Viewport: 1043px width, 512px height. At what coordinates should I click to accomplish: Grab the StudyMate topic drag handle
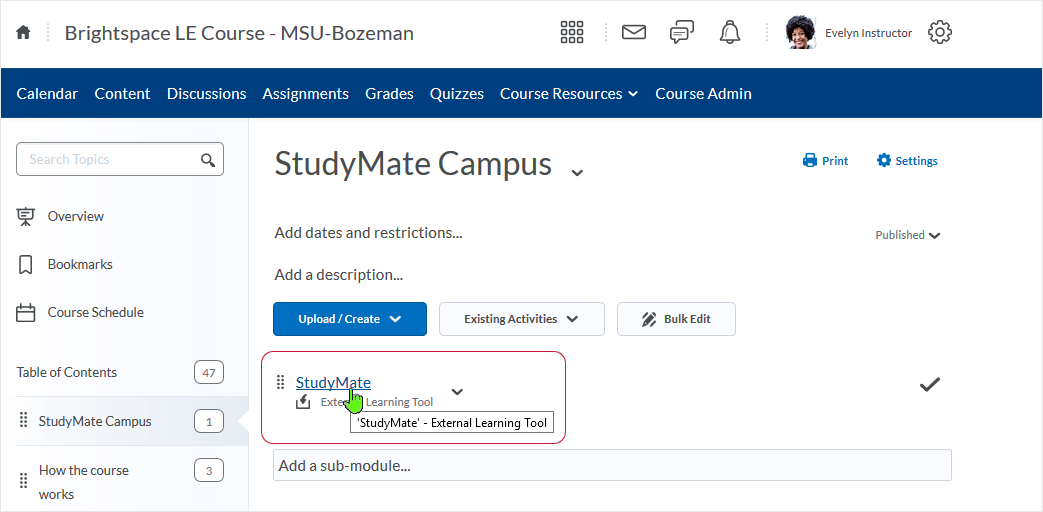[281, 382]
